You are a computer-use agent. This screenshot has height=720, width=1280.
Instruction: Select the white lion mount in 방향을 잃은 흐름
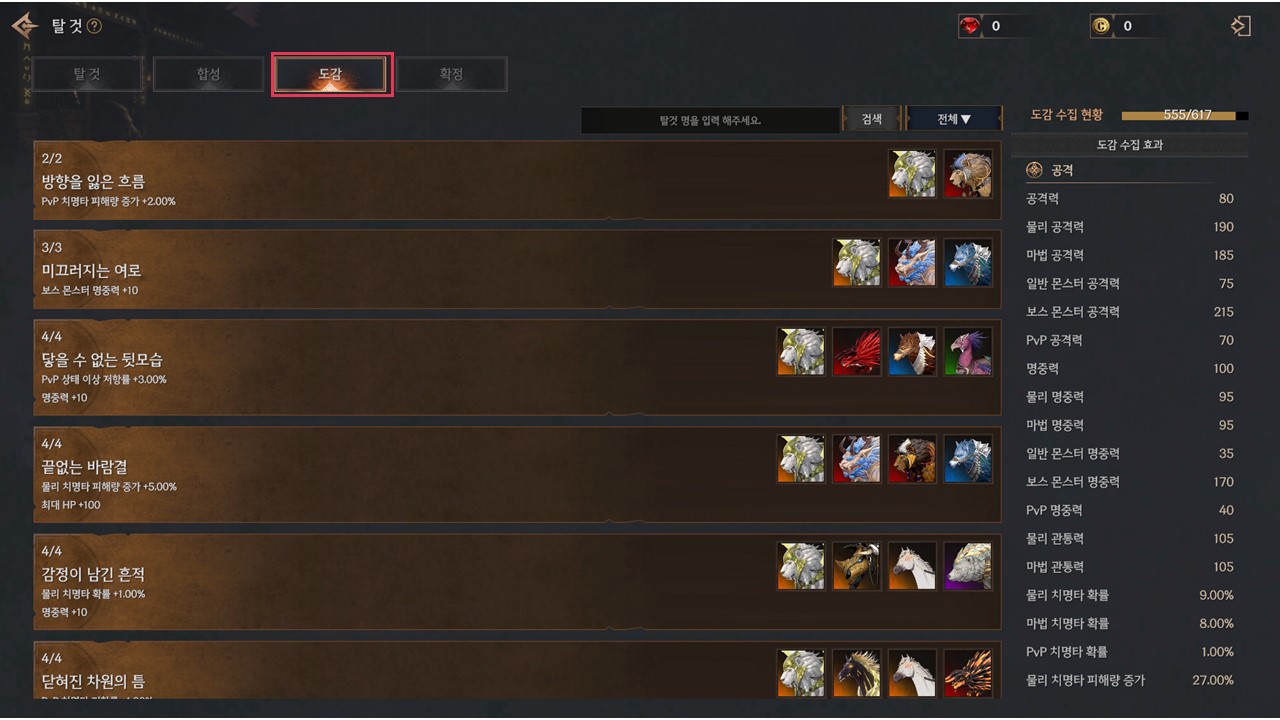point(913,174)
